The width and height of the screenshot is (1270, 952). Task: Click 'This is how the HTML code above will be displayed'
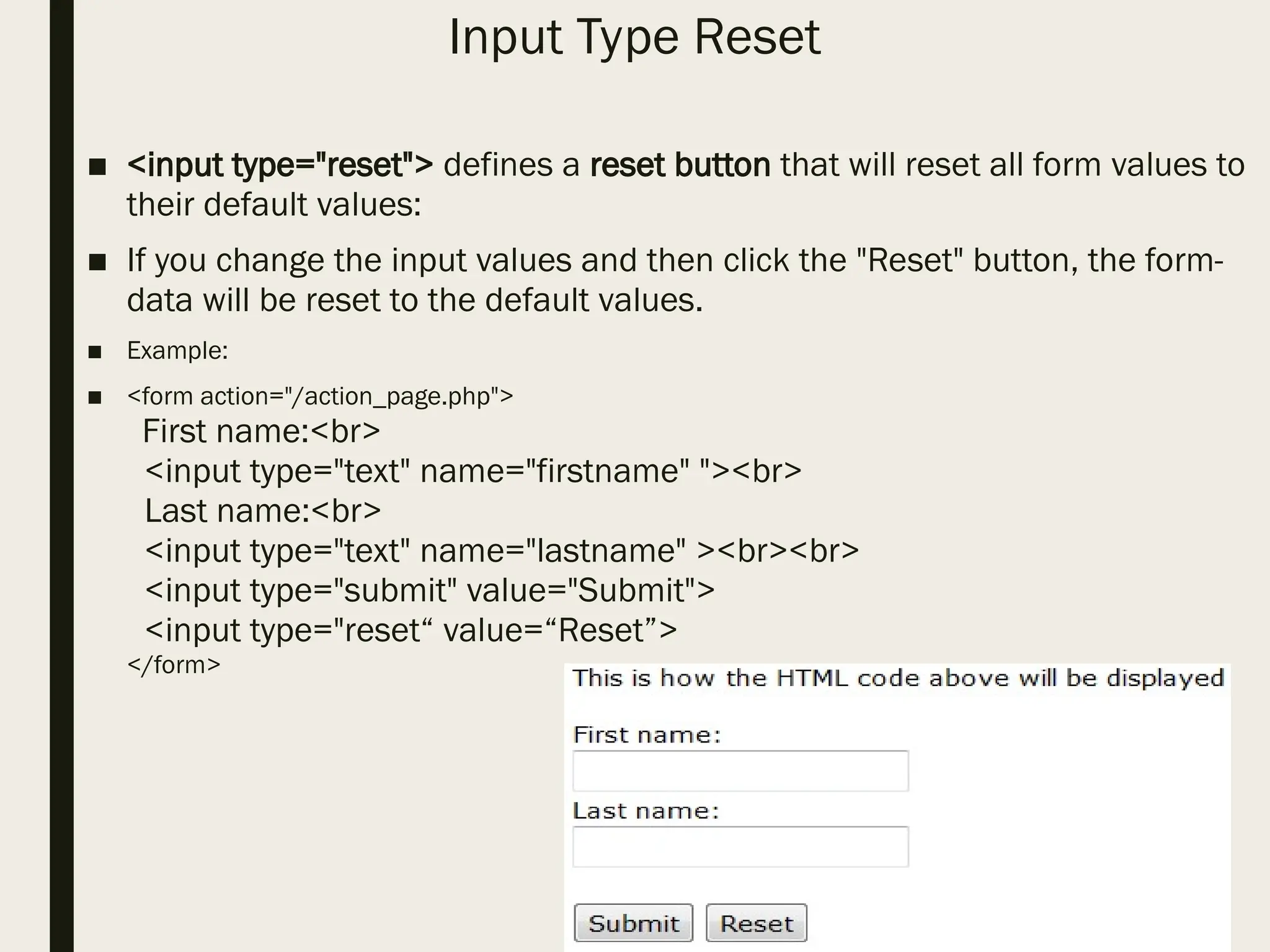tap(898, 678)
